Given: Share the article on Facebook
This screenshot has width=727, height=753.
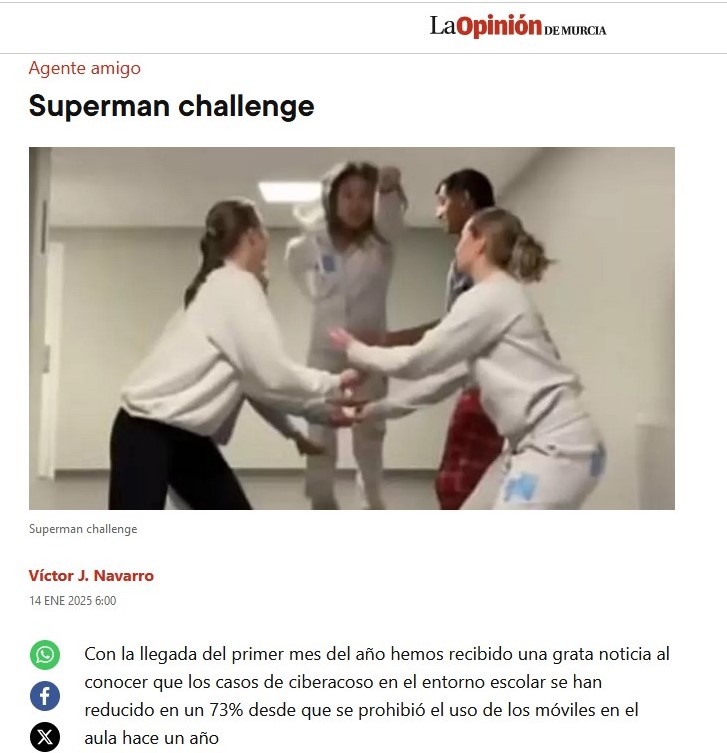Looking at the screenshot, I should [45, 696].
